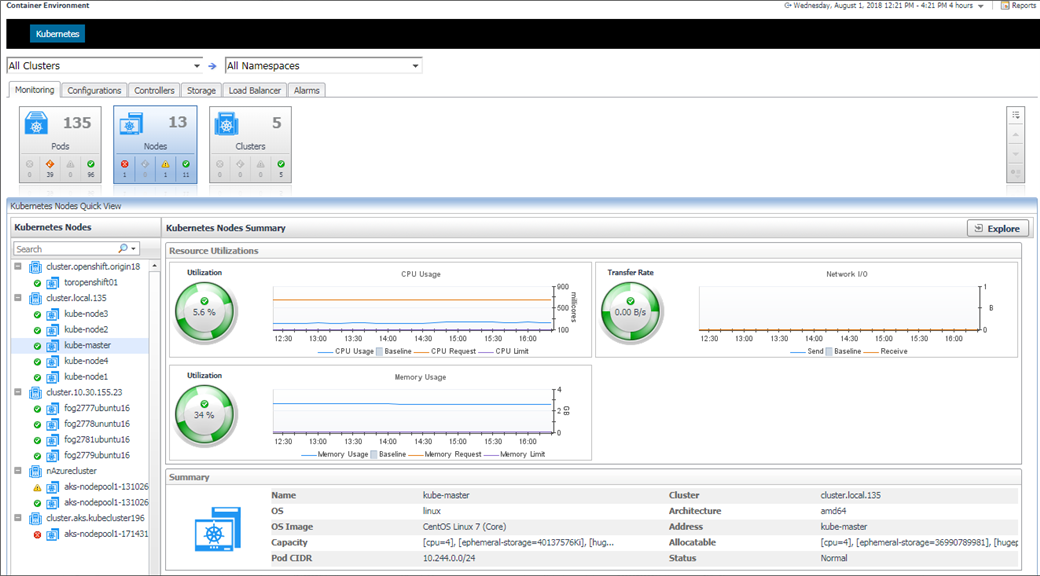Collapse the nAzurecluster tree node
This screenshot has height=576, width=1040.
(18, 471)
